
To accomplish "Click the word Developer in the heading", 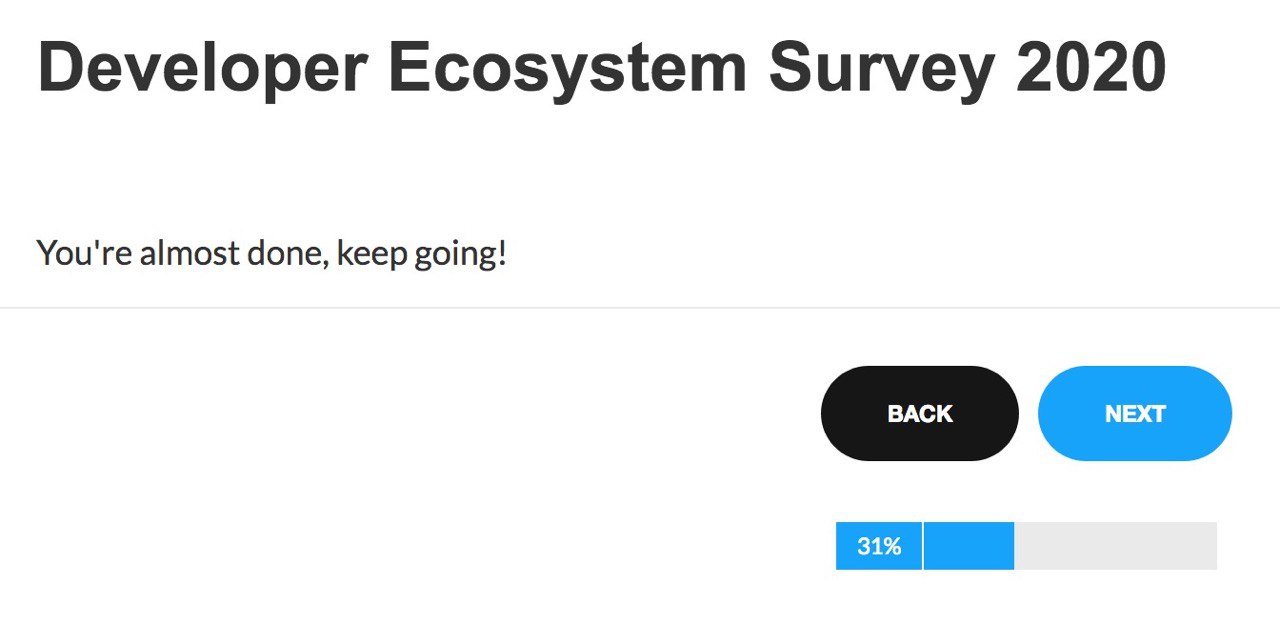I will [x=202, y=71].
